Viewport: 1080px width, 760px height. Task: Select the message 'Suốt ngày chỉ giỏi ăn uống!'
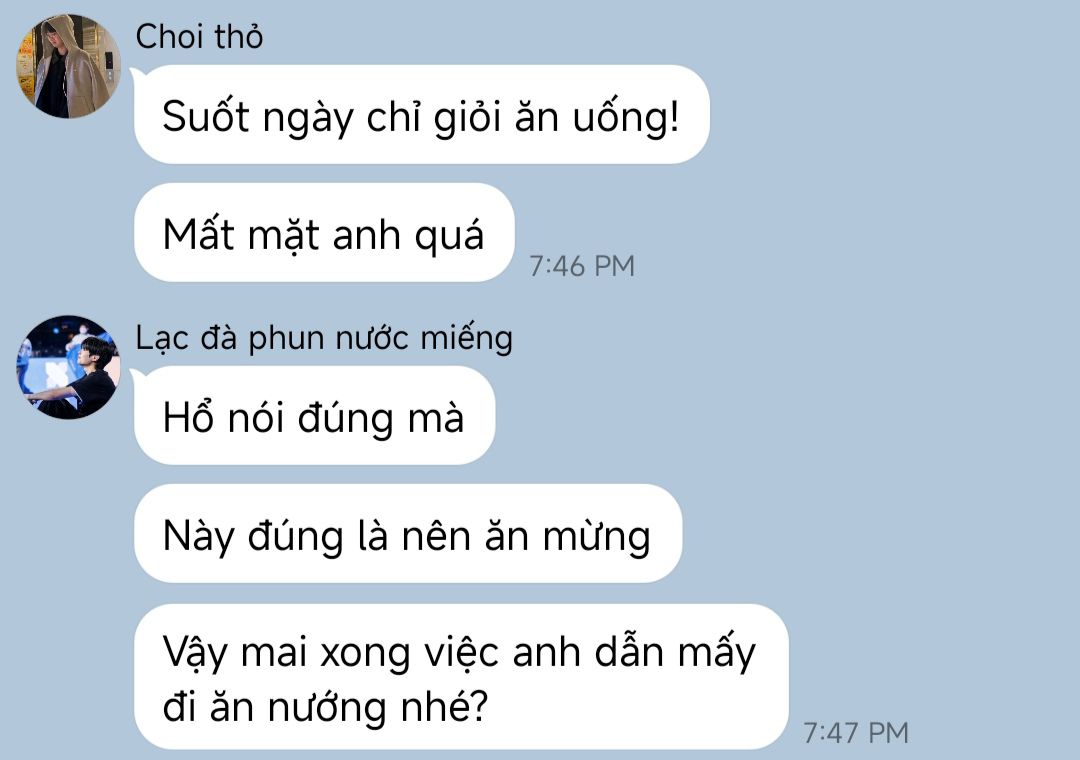click(x=422, y=114)
